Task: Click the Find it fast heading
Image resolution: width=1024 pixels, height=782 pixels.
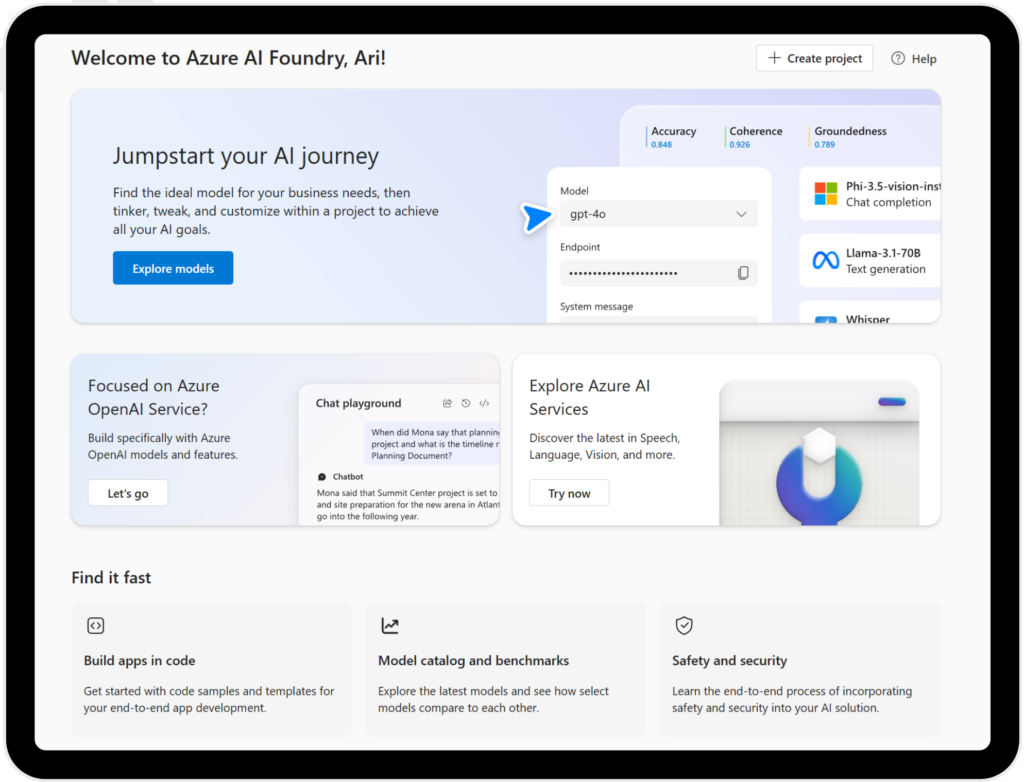Action: point(111,578)
